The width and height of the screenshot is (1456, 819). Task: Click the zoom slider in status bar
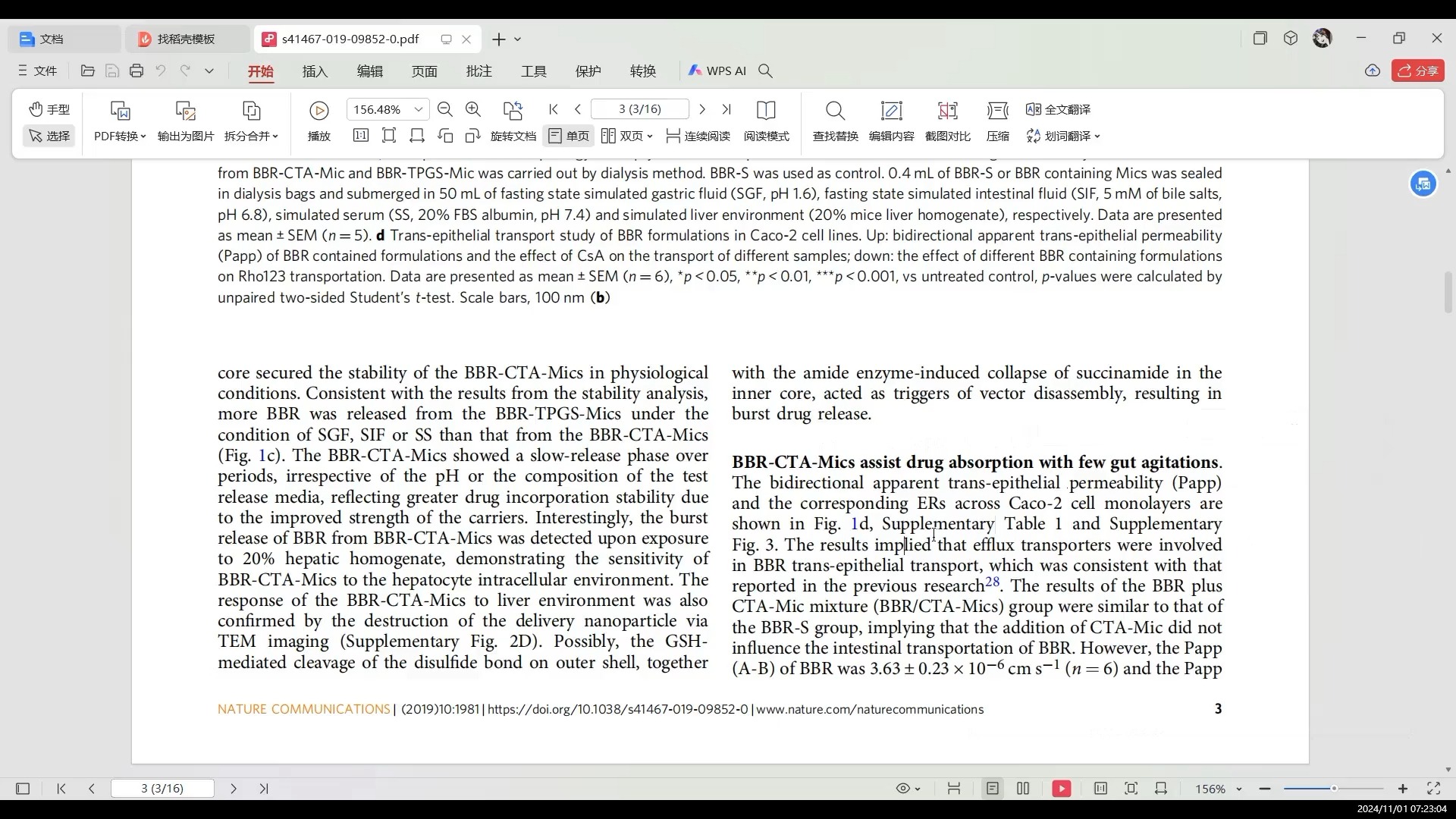[x=1333, y=789]
